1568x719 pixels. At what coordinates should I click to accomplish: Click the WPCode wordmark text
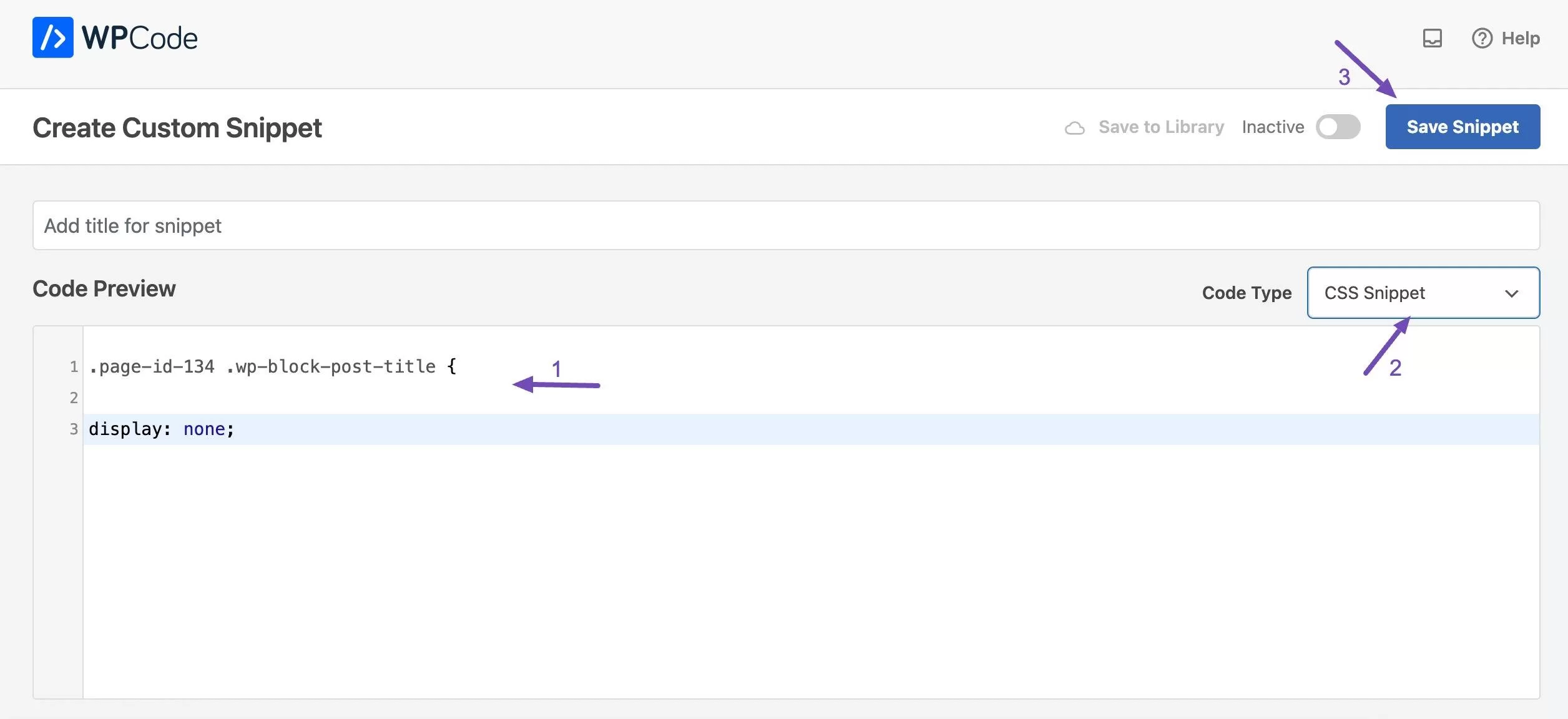pos(140,38)
